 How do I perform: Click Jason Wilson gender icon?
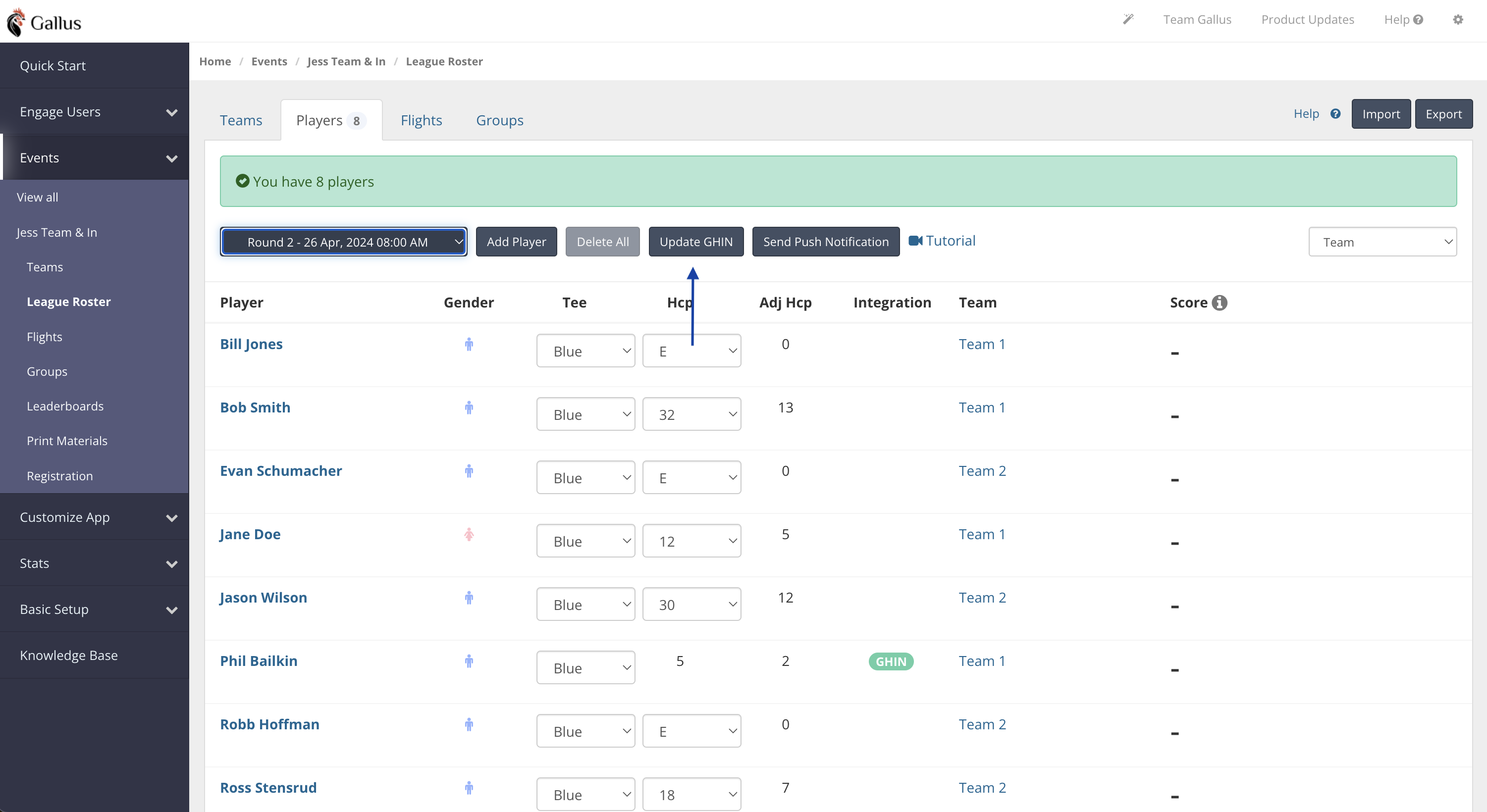pyautogui.click(x=469, y=598)
